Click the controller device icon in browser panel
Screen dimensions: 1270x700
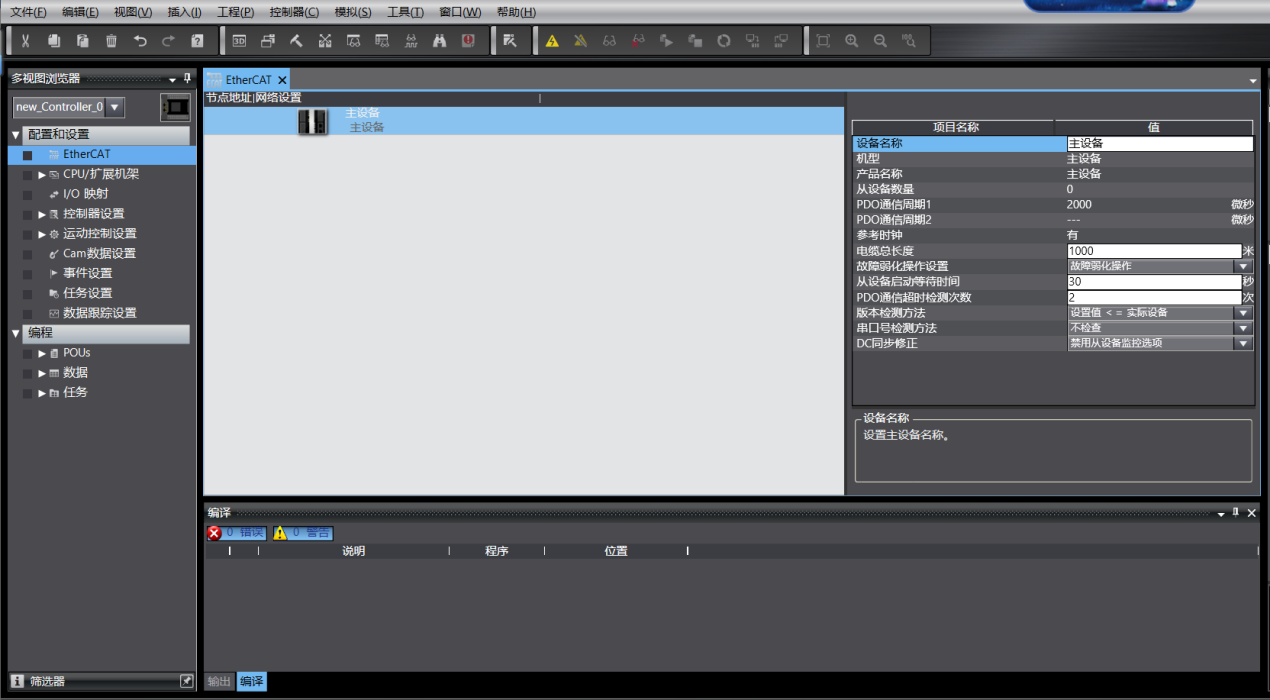pyautogui.click(x=175, y=107)
